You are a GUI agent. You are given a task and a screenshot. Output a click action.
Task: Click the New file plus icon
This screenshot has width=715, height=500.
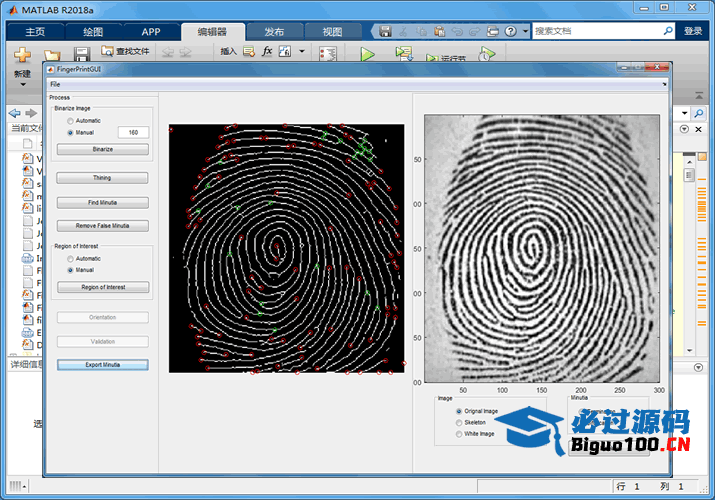[x=22, y=55]
